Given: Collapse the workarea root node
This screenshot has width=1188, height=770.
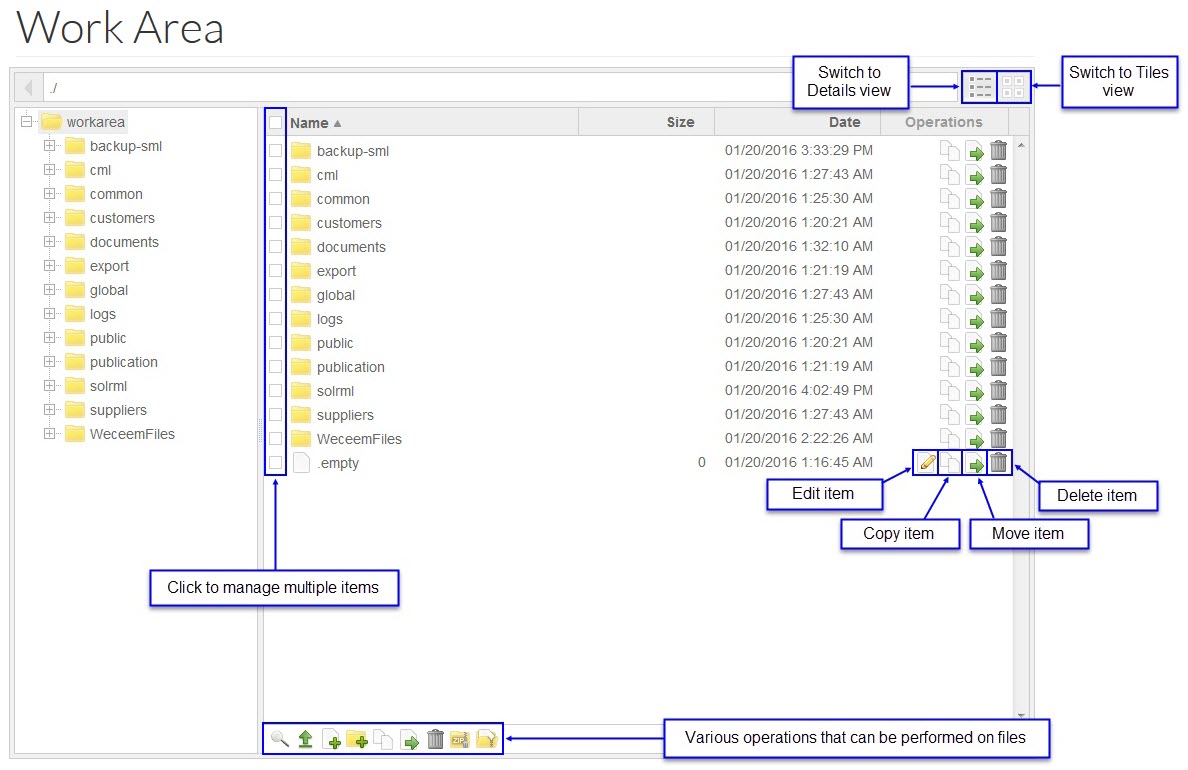Looking at the screenshot, I should coord(26,122).
